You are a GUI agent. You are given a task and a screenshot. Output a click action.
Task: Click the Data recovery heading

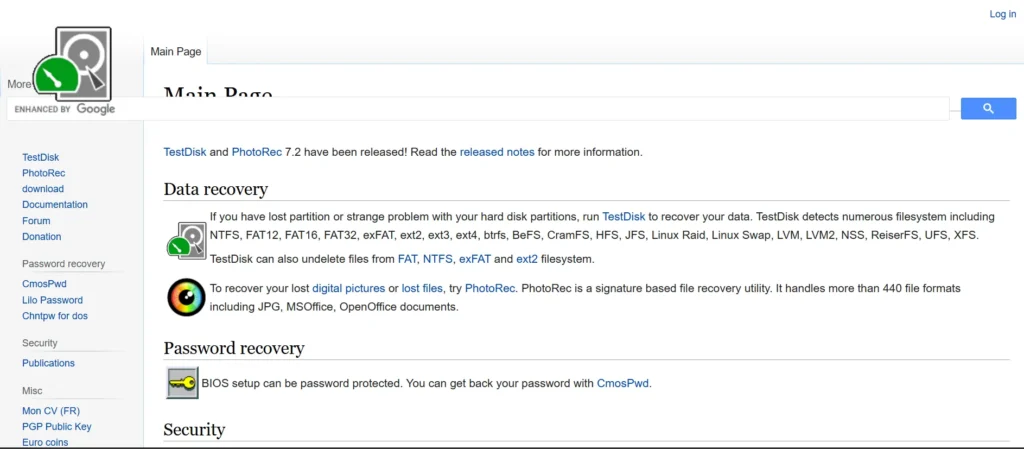(x=216, y=189)
